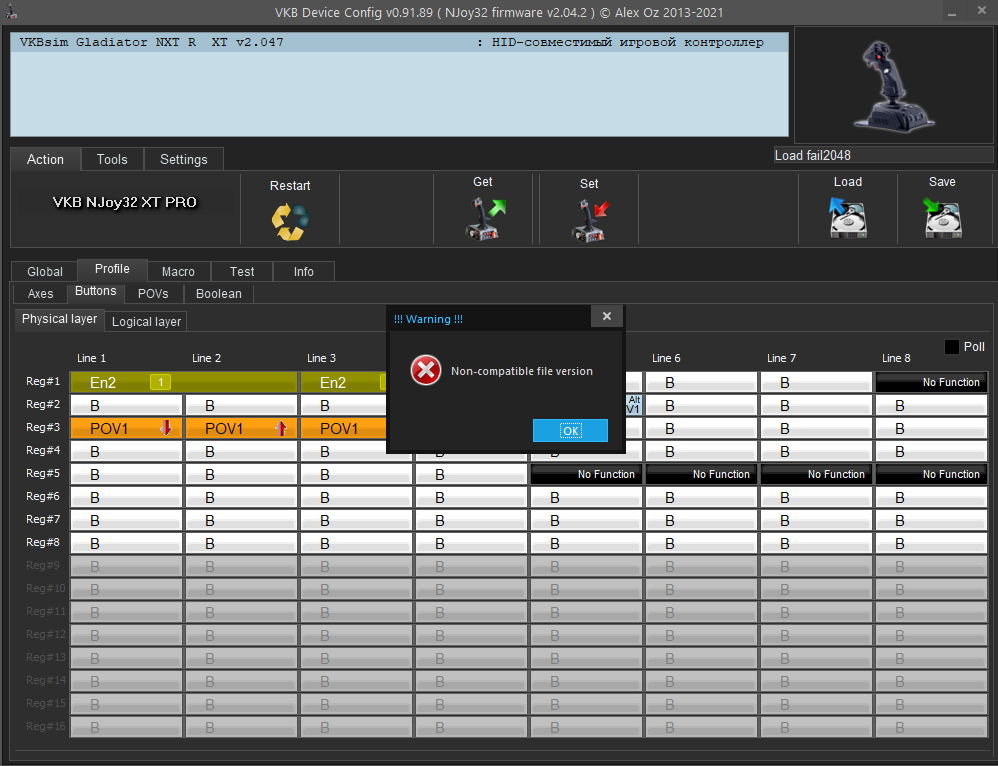This screenshot has height=766, width=998.
Task: Open the Settings tab
Action: (x=184, y=159)
